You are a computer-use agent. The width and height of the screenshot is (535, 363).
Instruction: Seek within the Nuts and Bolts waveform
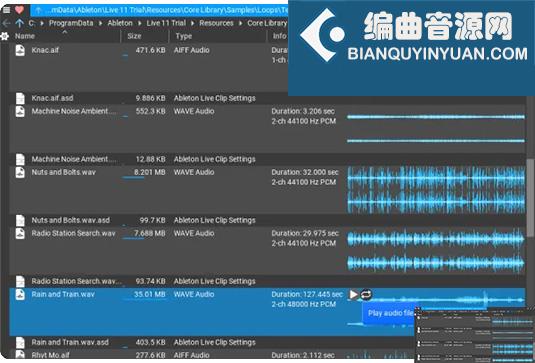point(436,190)
